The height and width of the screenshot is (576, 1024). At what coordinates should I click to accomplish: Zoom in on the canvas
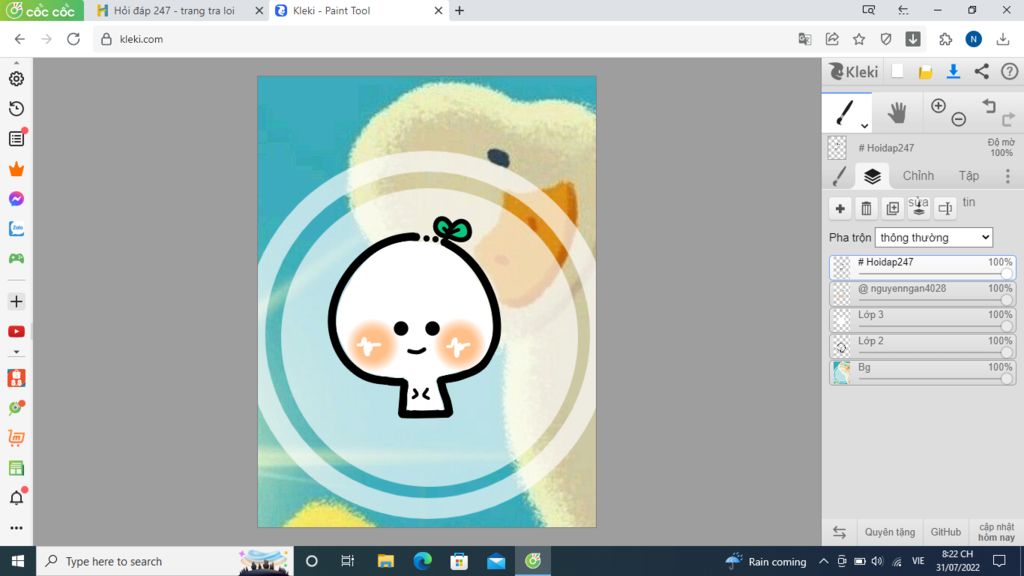[x=938, y=106]
